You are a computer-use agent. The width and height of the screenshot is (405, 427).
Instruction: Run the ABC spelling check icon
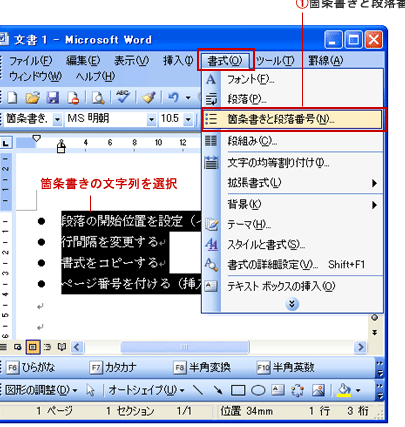tap(123, 97)
